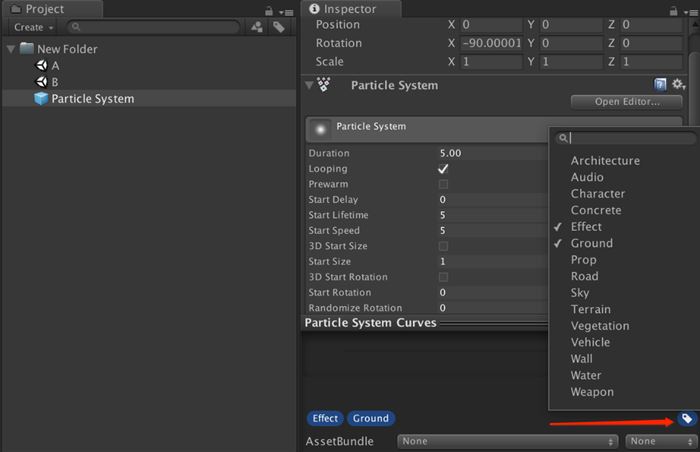Open the Create dropdown in Project panel
Viewport: 700px width, 452px height.
point(33,27)
